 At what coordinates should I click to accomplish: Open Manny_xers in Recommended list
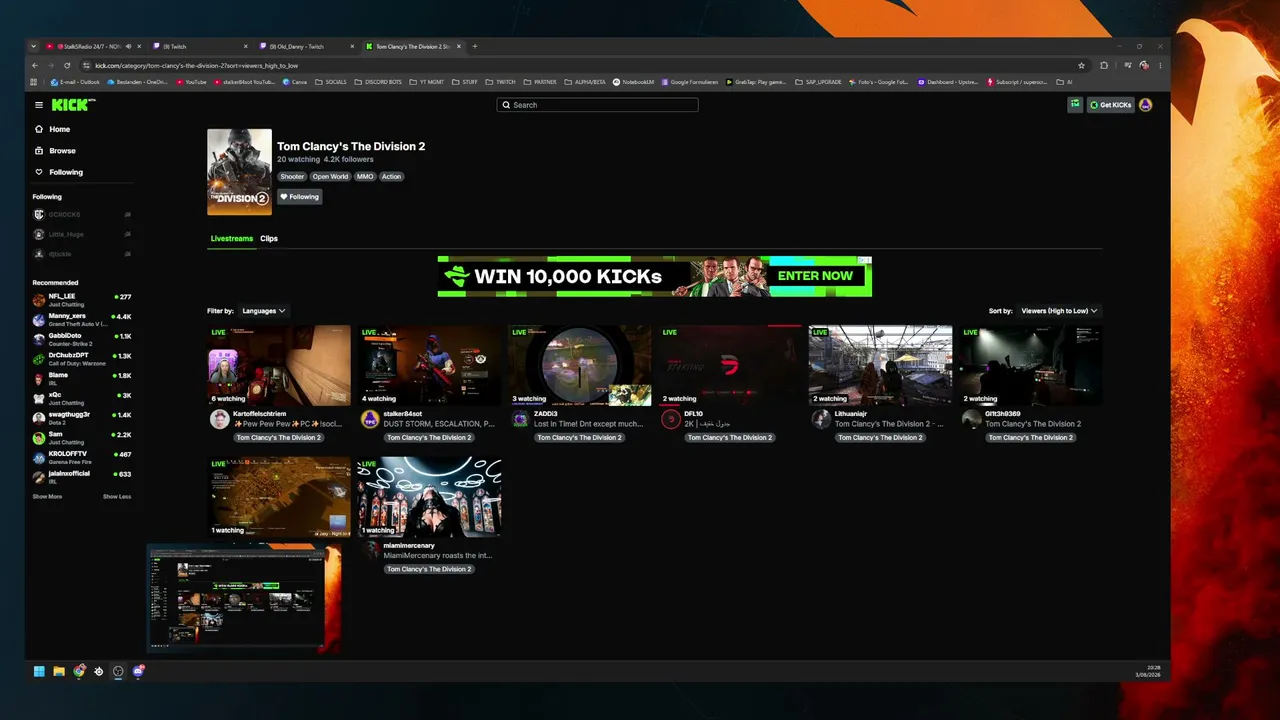coord(82,320)
